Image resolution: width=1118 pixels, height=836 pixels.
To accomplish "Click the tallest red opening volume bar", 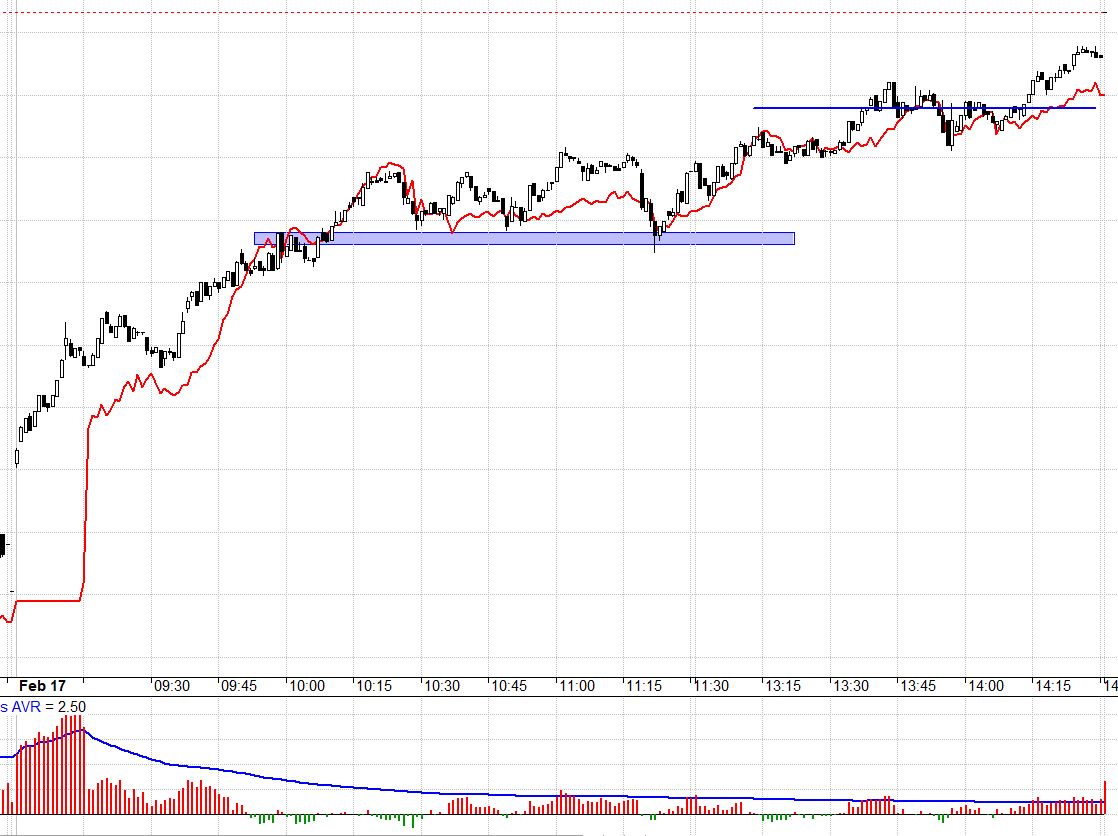I will point(73,765).
